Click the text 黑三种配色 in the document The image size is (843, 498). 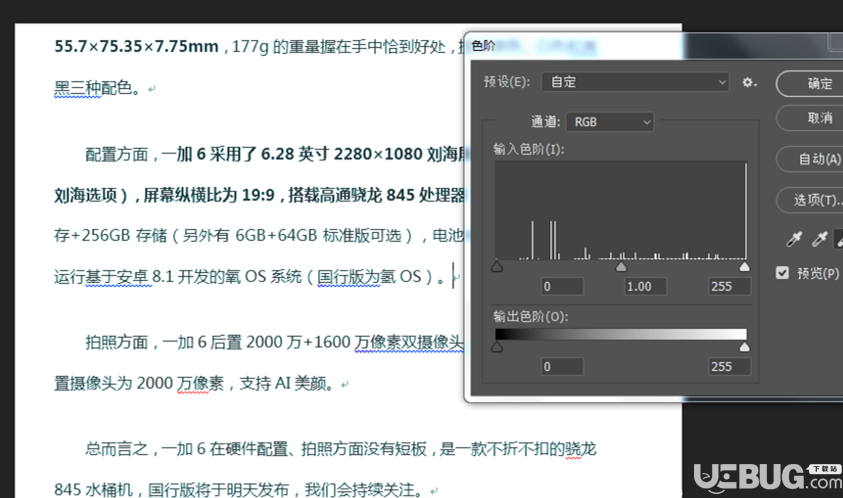(92, 88)
